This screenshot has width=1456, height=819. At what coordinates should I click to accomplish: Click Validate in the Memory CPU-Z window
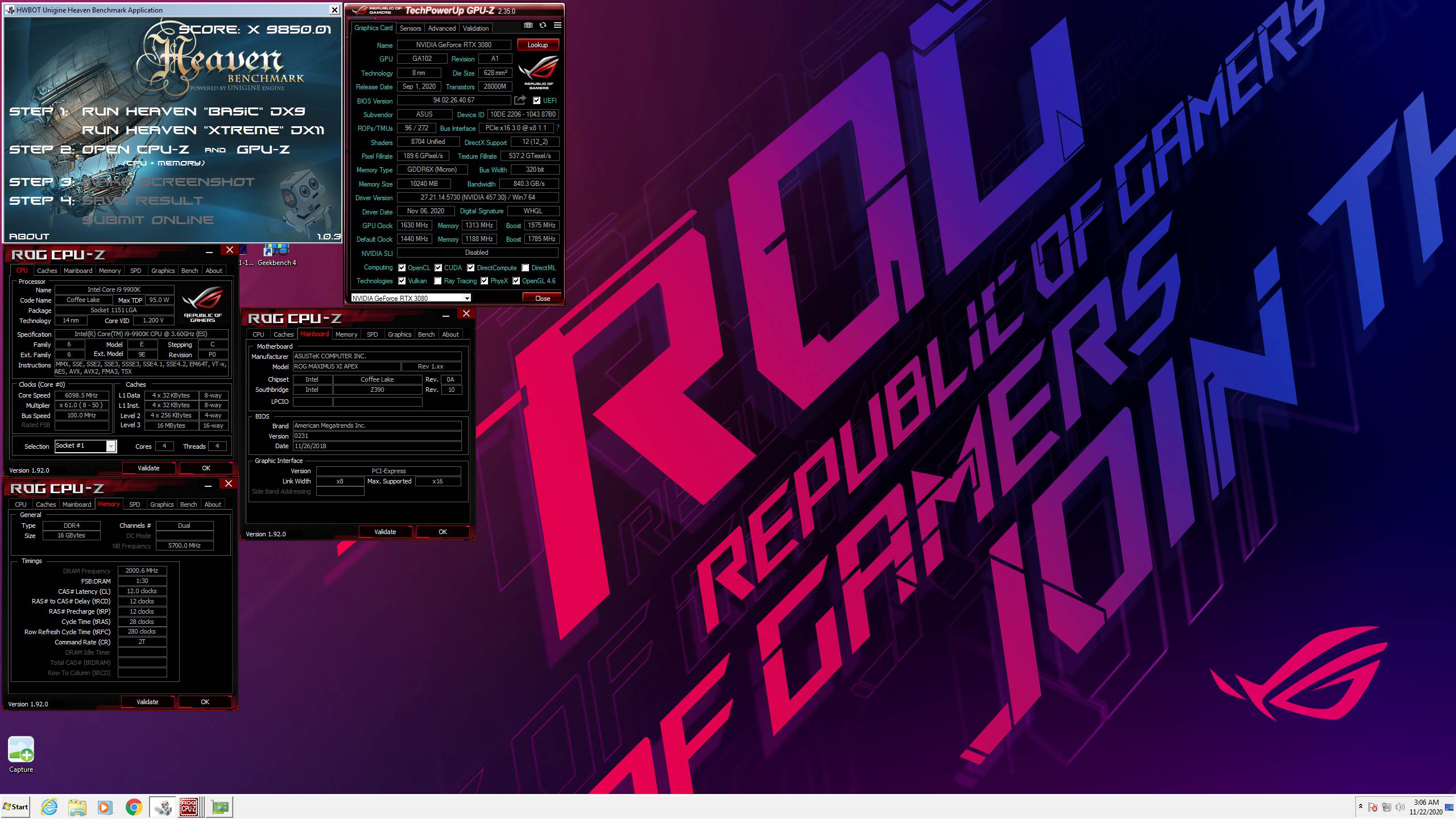[x=147, y=702]
